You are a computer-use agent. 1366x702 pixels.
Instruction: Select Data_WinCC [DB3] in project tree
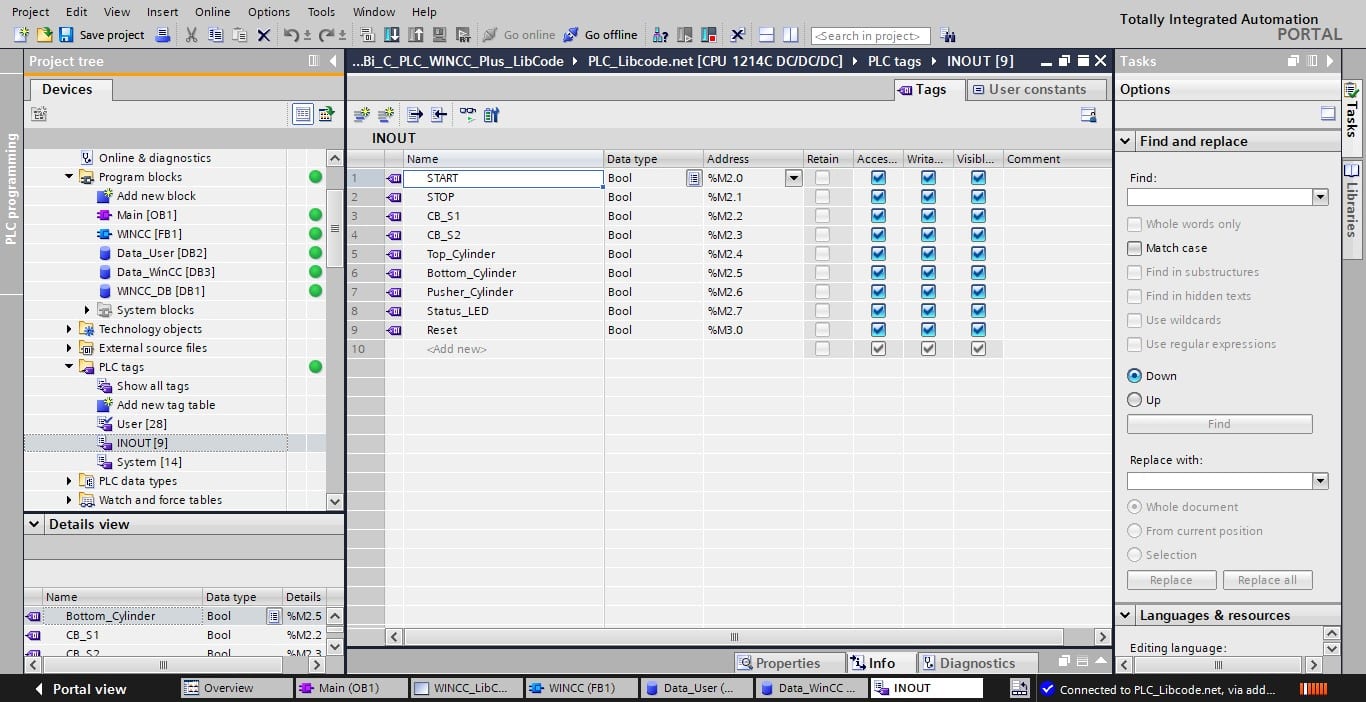(165, 272)
